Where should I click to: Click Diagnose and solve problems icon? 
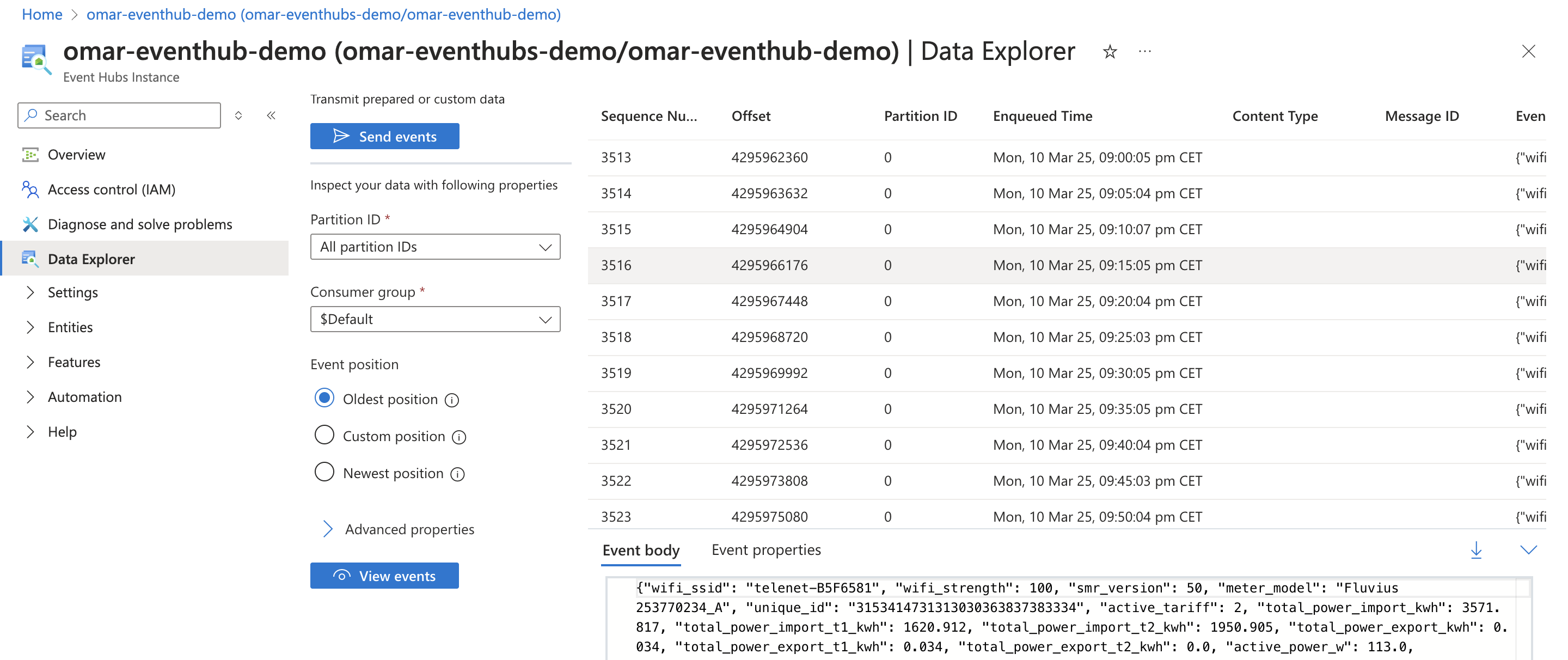pos(30,224)
